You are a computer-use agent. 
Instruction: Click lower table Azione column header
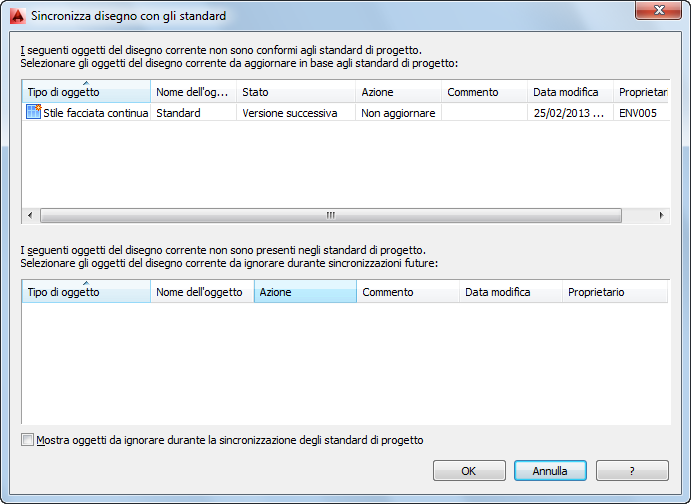click(305, 292)
